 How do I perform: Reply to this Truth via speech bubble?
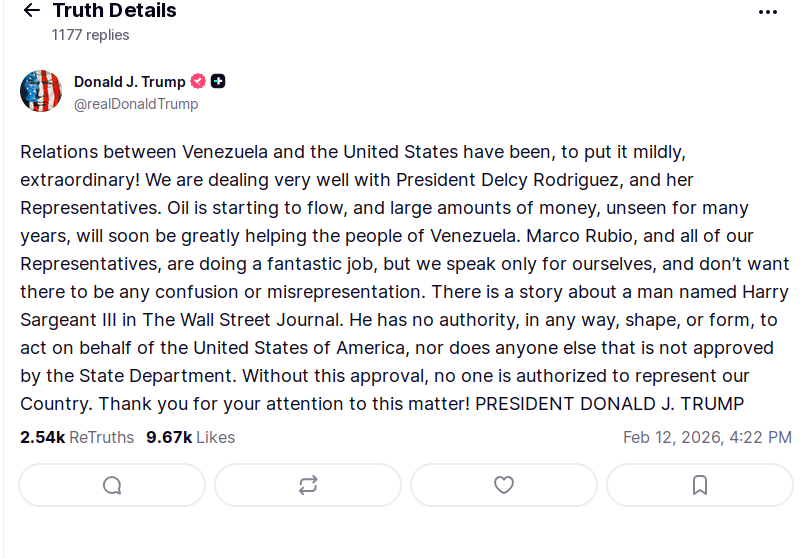[112, 485]
